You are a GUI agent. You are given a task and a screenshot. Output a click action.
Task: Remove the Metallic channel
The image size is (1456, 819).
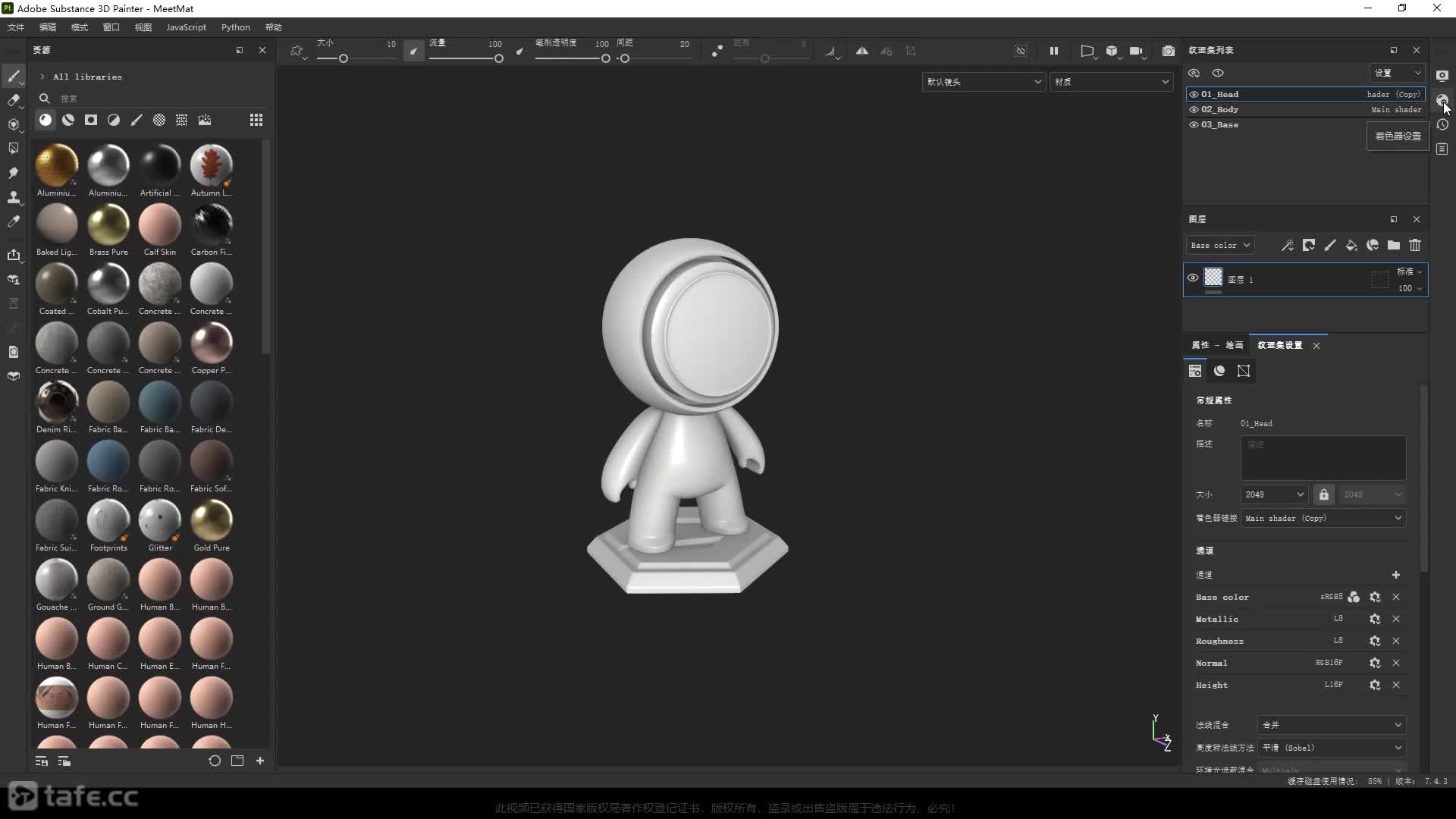[x=1396, y=619]
